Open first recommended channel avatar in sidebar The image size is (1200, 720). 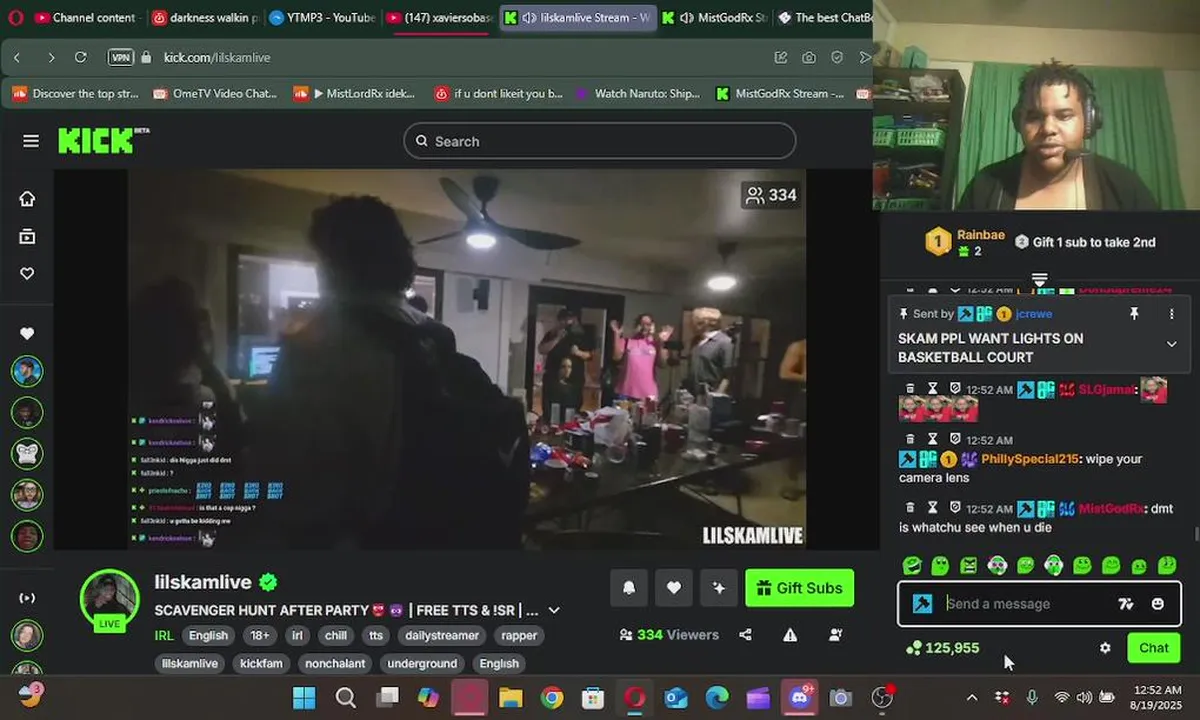27,371
